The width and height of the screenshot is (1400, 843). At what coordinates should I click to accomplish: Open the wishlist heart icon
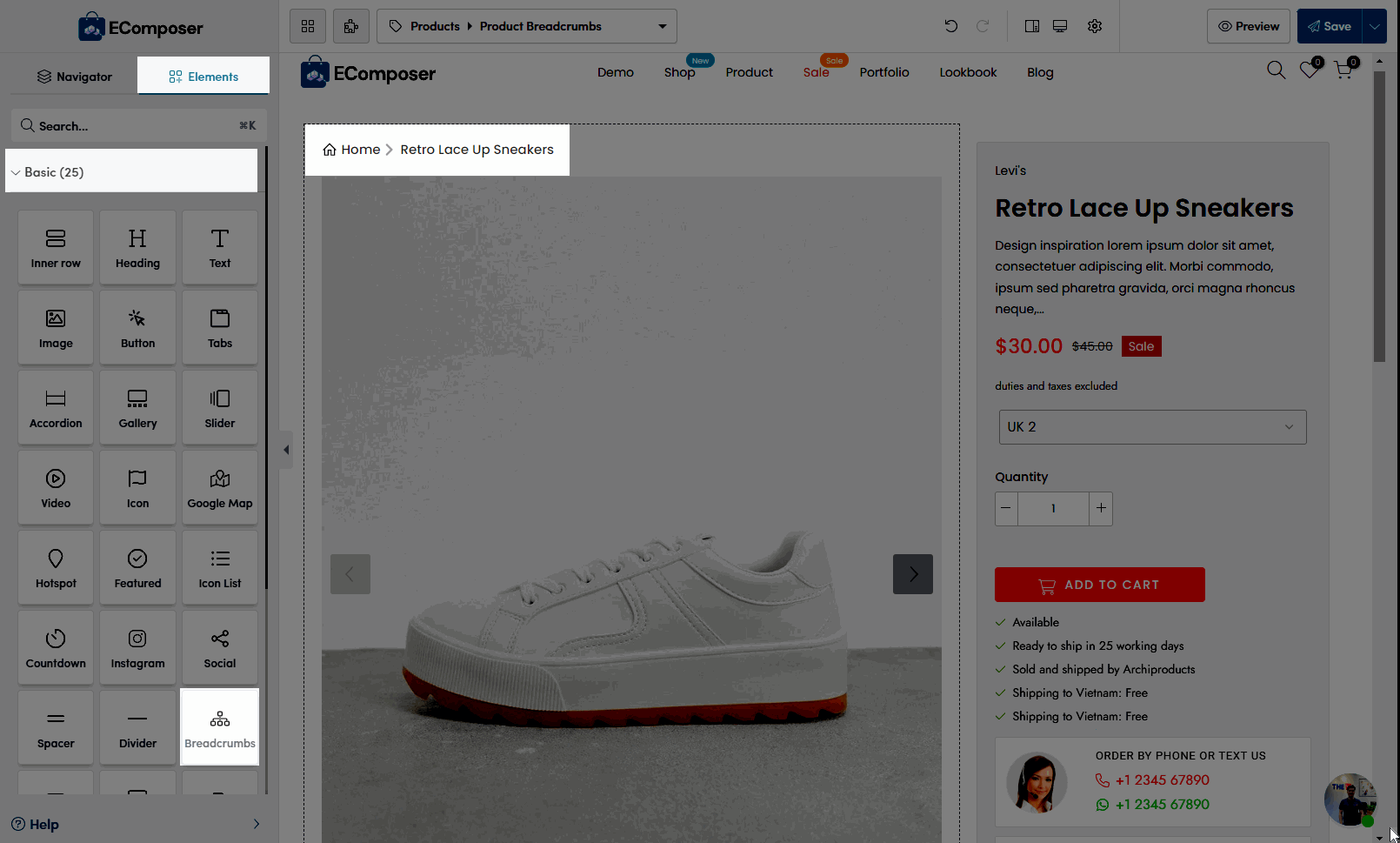(1309, 70)
